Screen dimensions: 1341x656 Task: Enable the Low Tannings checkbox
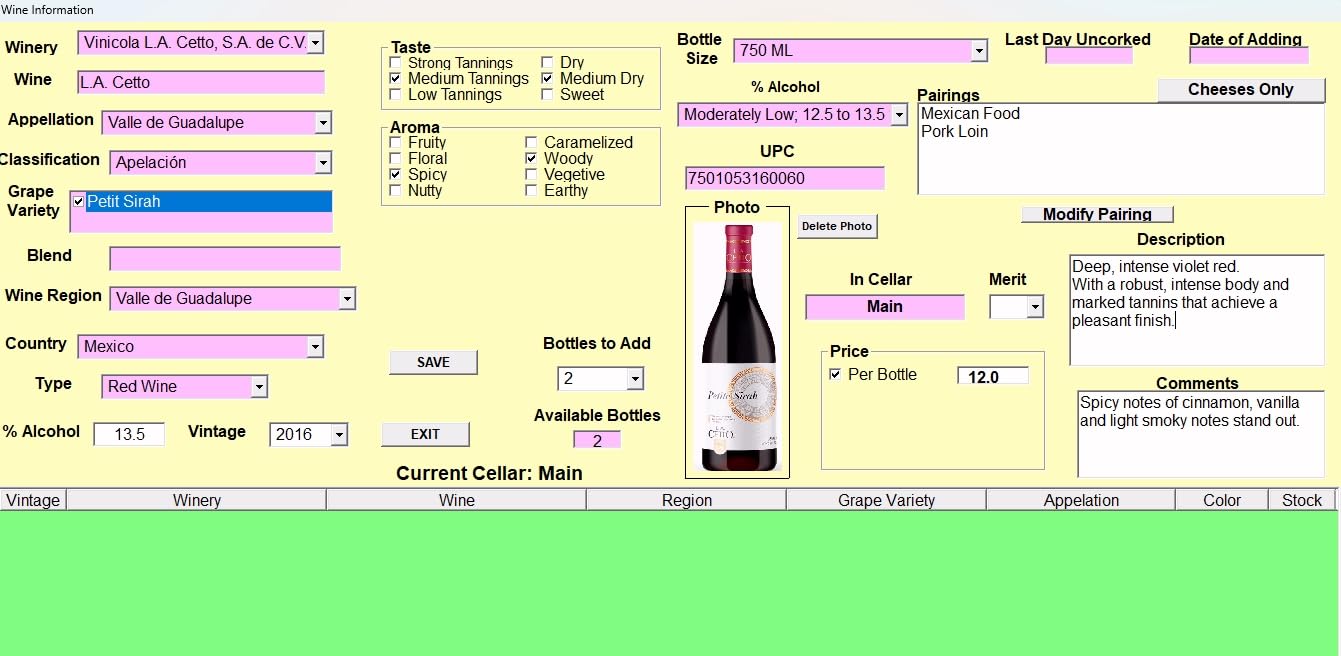point(395,94)
